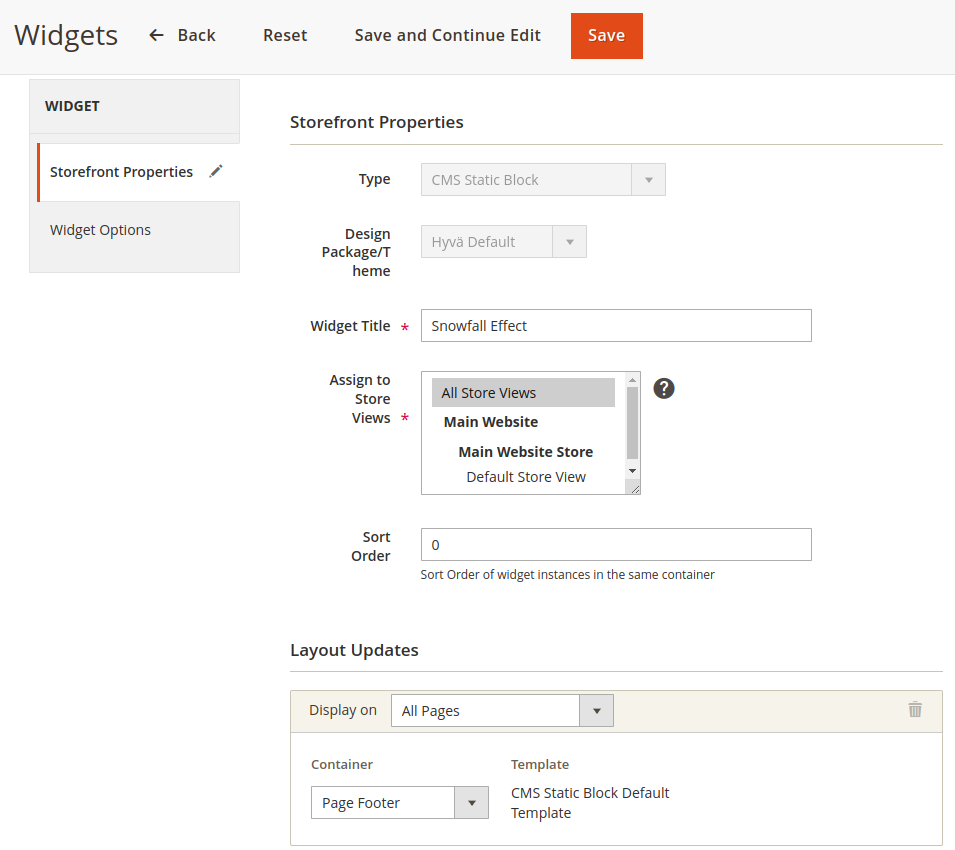Open the Type CMS Static Block dropdown
Viewport: 955px width, 850px height.
pyautogui.click(x=543, y=180)
